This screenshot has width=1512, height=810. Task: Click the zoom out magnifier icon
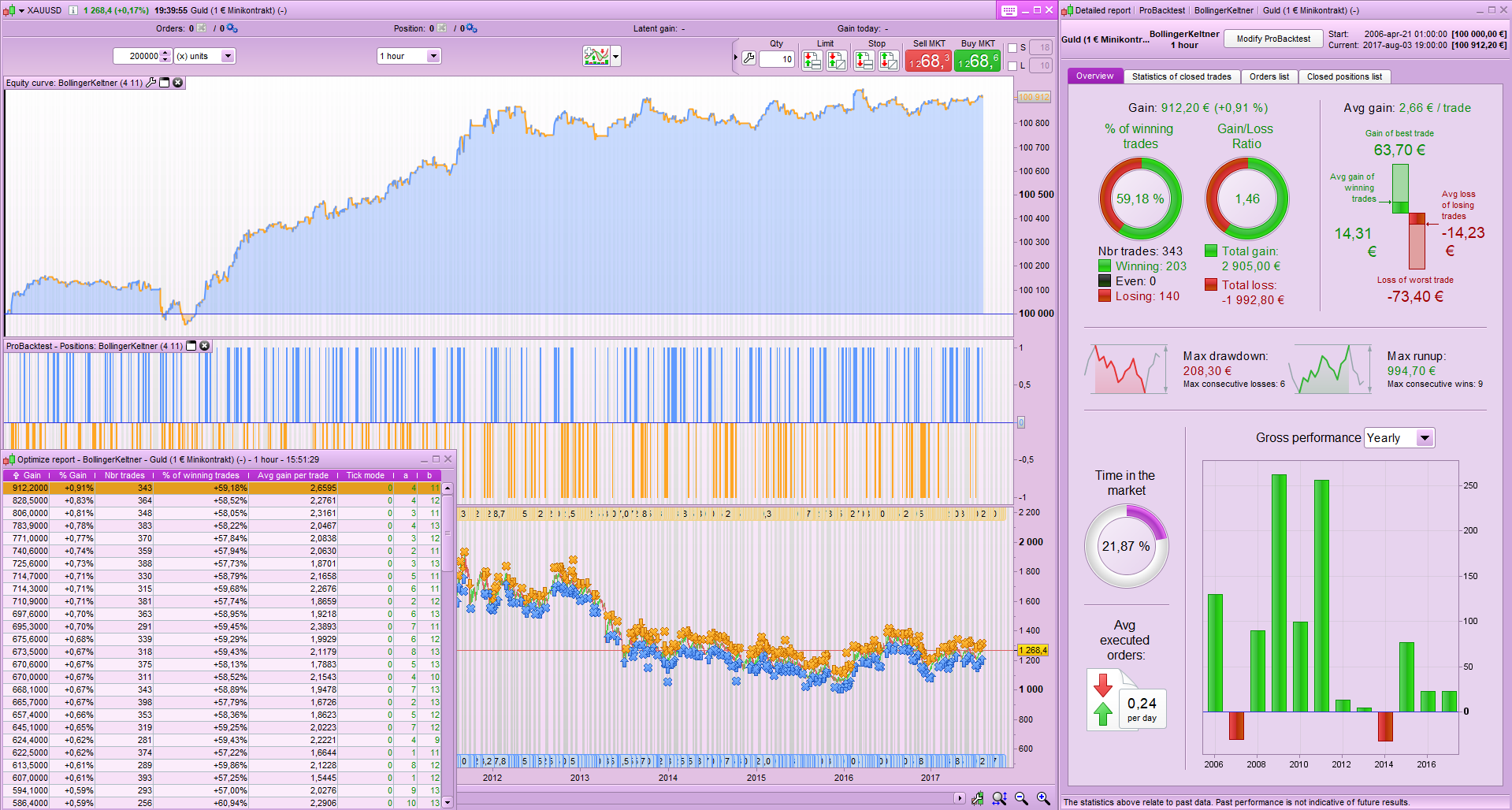click(1021, 798)
